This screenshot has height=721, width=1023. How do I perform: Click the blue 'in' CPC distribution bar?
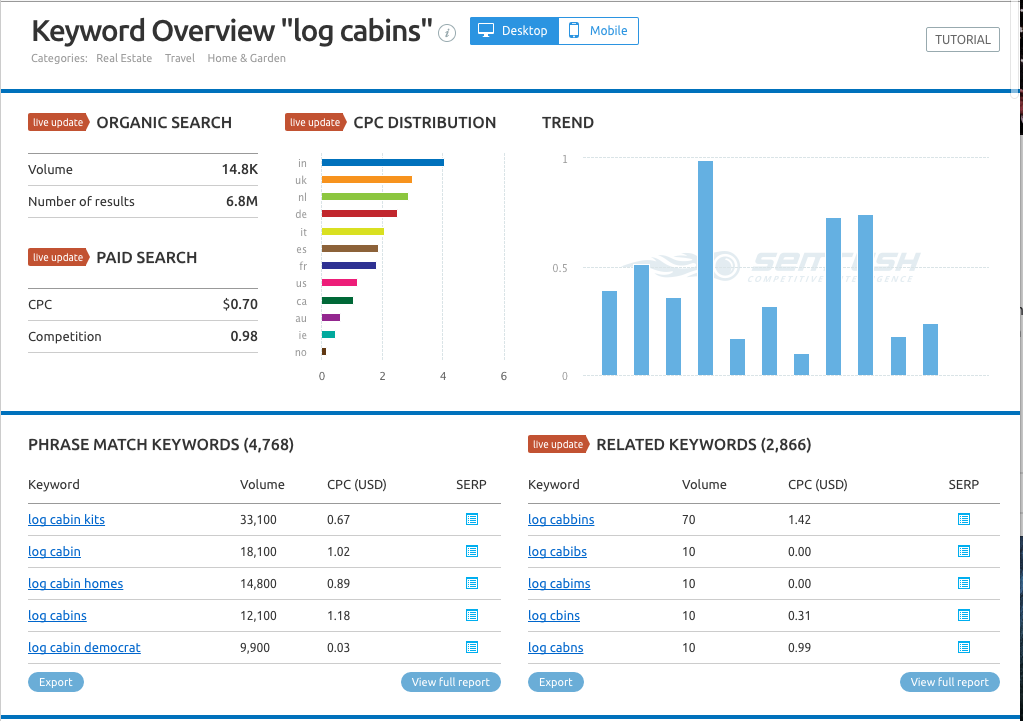[x=382, y=162]
